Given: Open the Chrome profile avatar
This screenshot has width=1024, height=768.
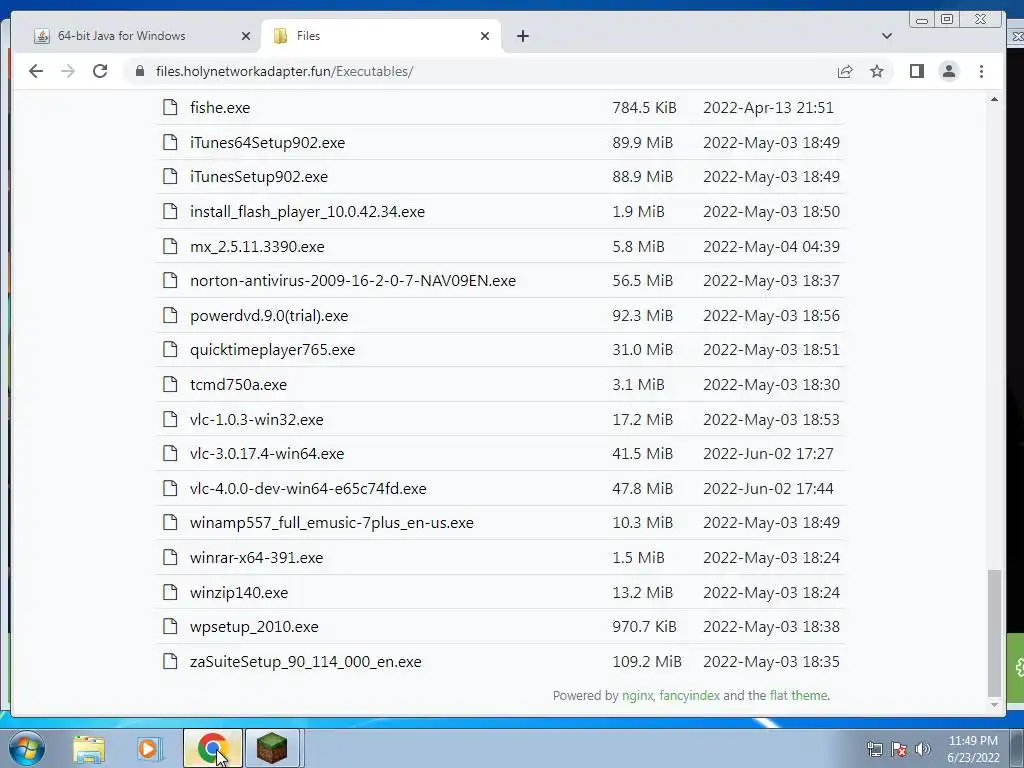Looking at the screenshot, I should pos(949,71).
